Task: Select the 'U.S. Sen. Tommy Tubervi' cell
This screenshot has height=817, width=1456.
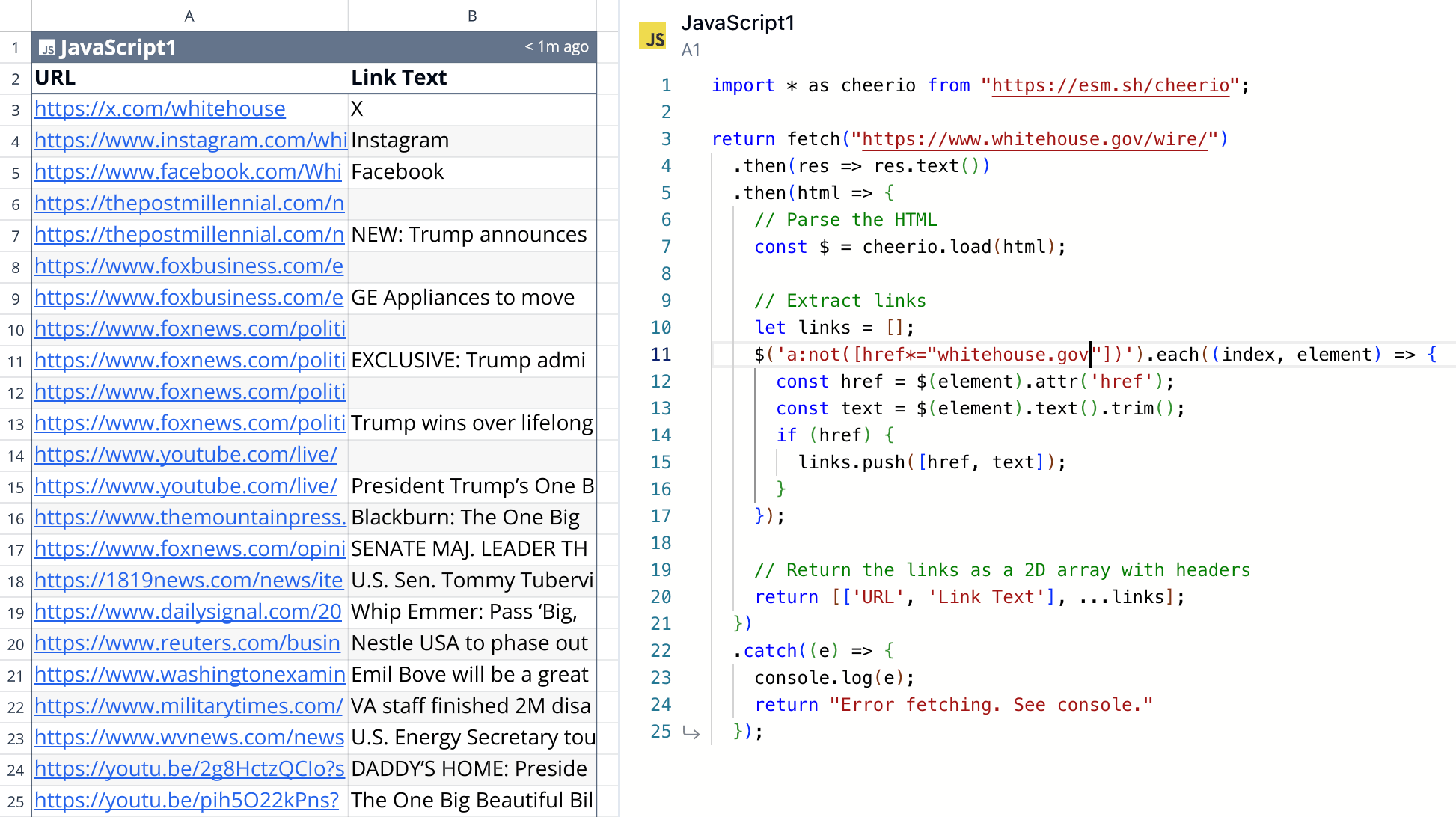Action: [x=472, y=581]
